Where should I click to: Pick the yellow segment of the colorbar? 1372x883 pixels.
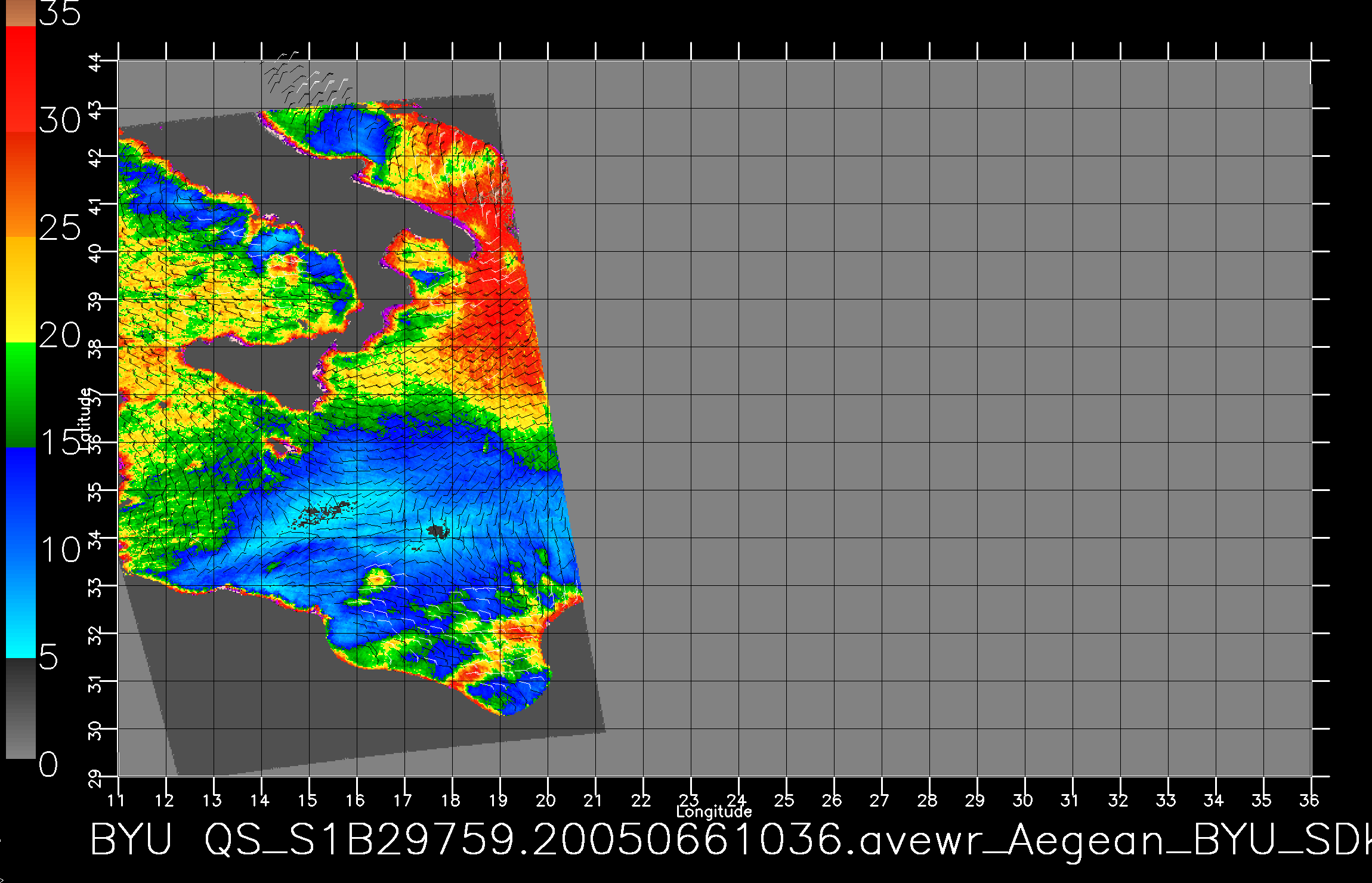tap(21, 290)
